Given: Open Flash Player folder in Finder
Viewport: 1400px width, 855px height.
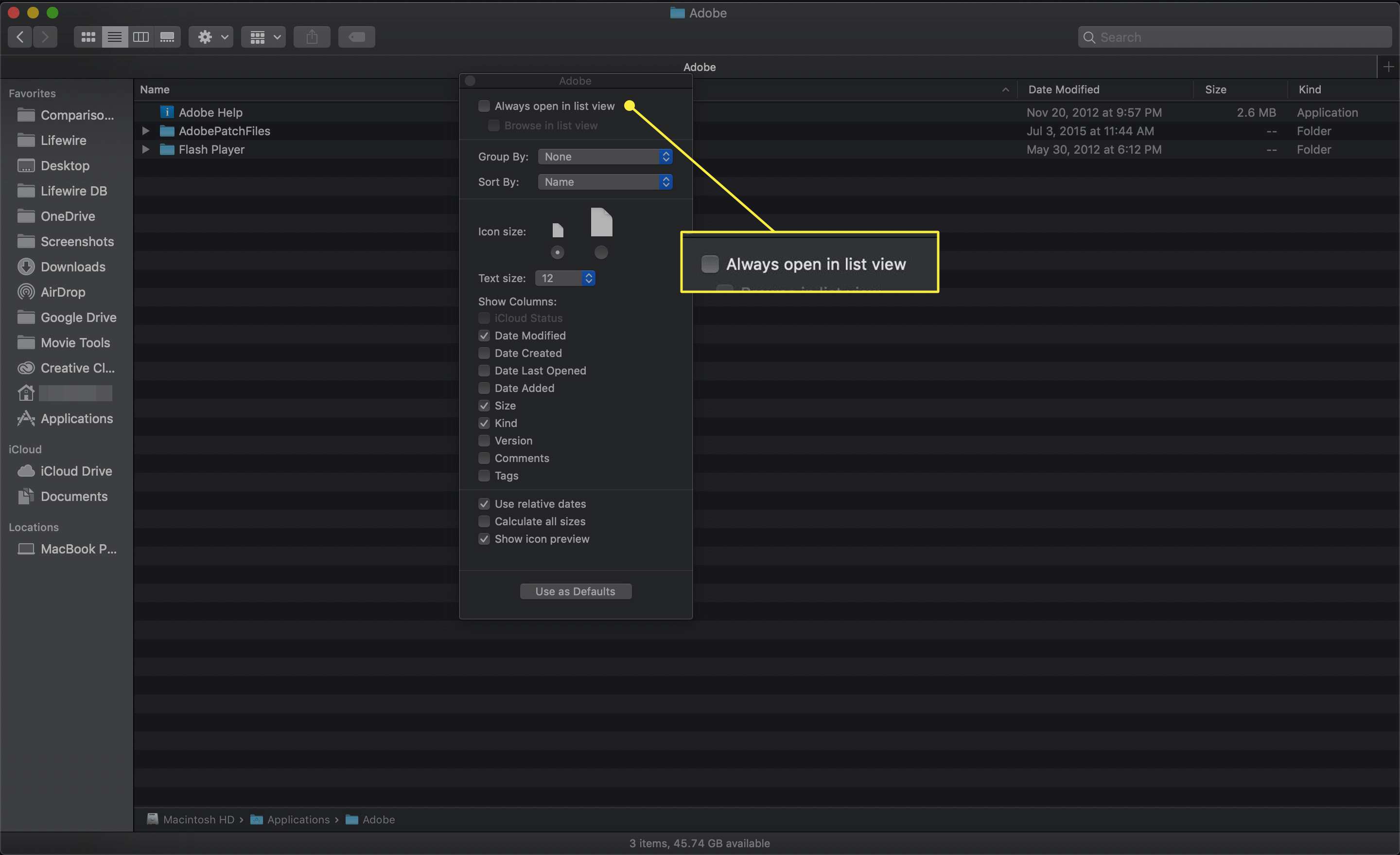Looking at the screenshot, I should click(x=211, y=149).
